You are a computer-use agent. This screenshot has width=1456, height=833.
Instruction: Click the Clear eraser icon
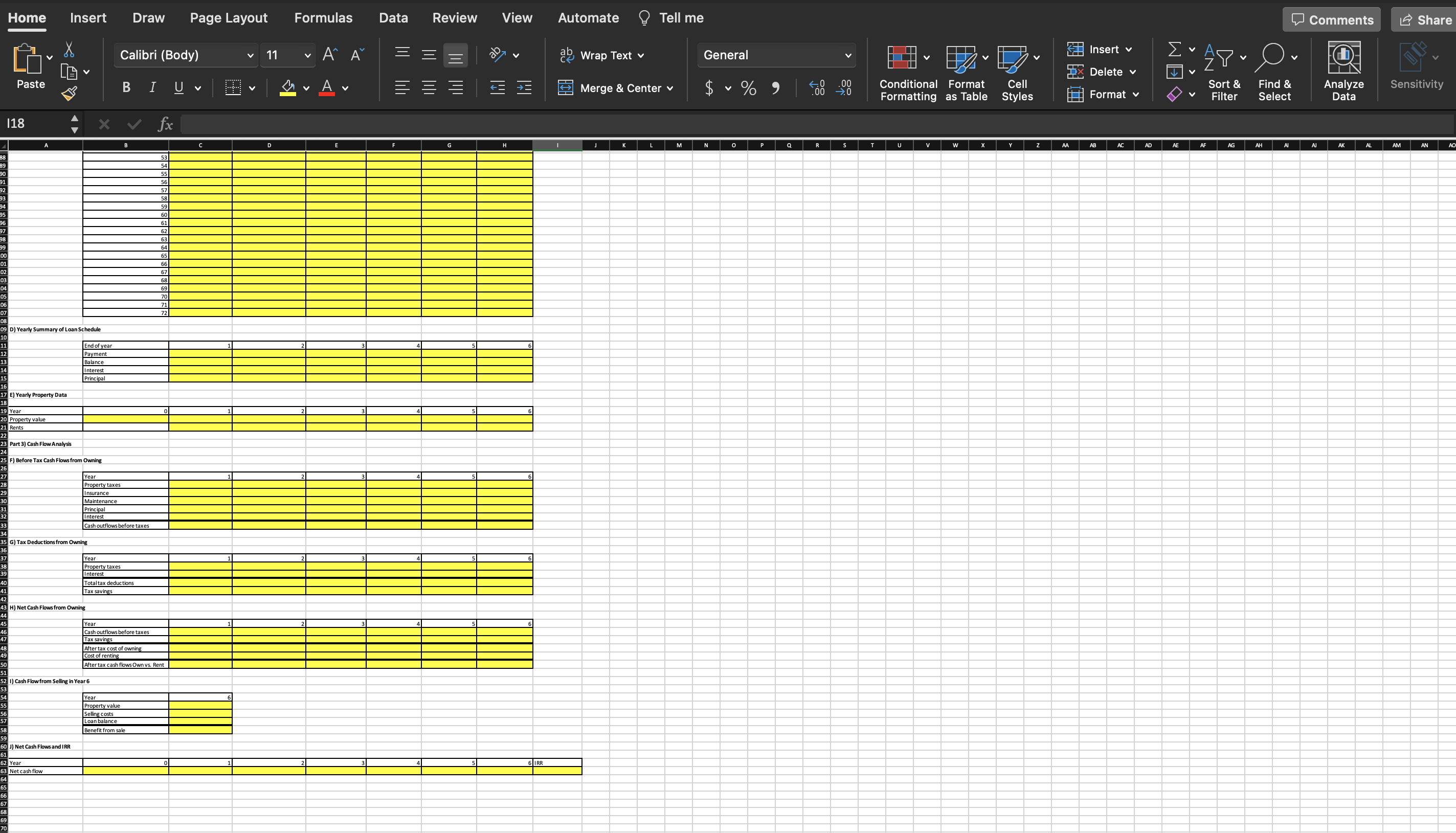pyautogui.click(x=1174, y=95)
